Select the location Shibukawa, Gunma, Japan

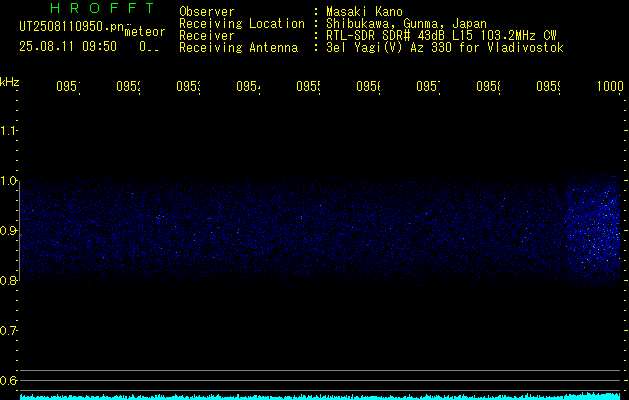tap(406, 24)
